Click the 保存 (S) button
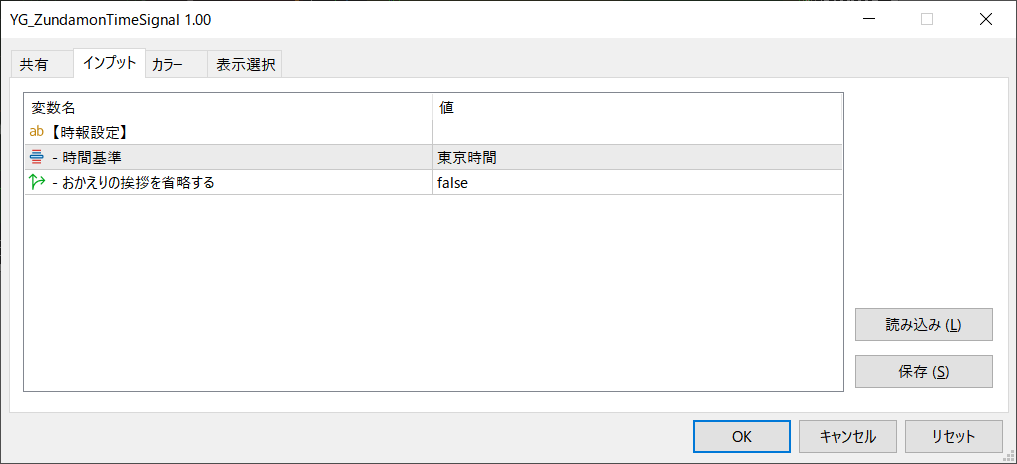Image resolution: width=1017 pixels, height=464 pixels. (x=923, y=372)
